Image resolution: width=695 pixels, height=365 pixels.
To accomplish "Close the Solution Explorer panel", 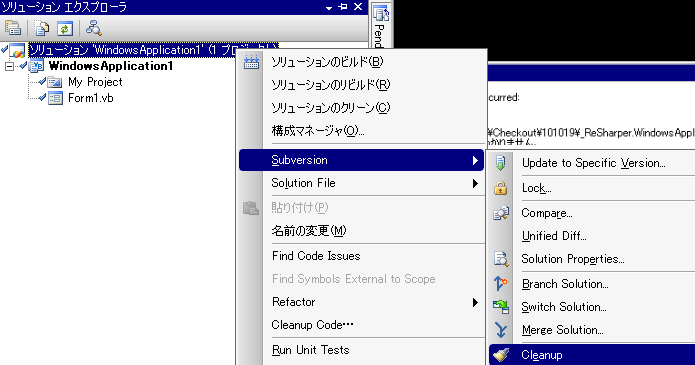I will (358, 7).
